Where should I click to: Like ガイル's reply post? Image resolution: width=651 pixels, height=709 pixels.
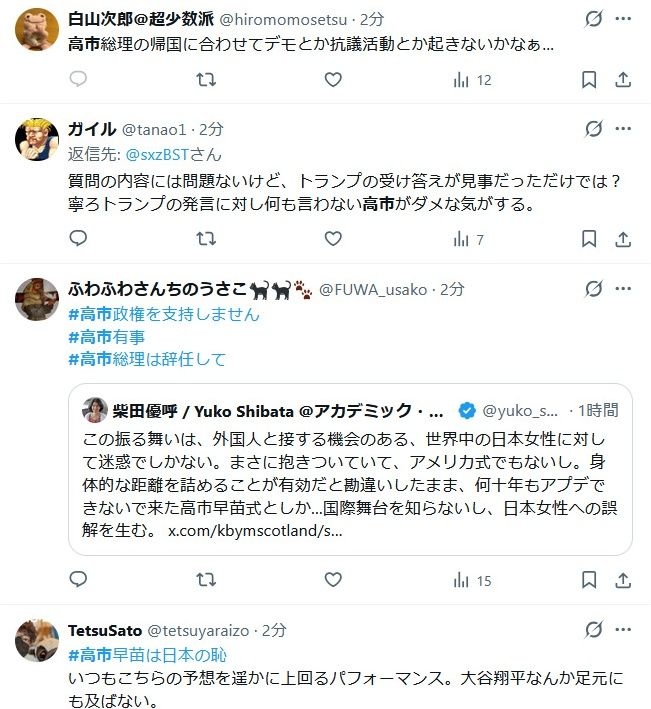(x=333, y=239)
